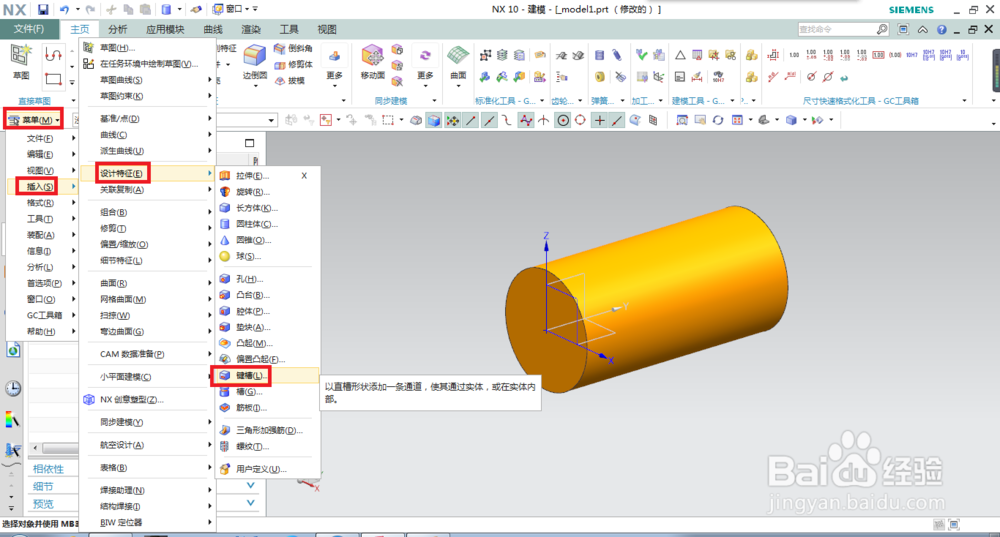Click the Fit view icon in toolbar
The image size is (1000, 537).
(x=682, y=120)
